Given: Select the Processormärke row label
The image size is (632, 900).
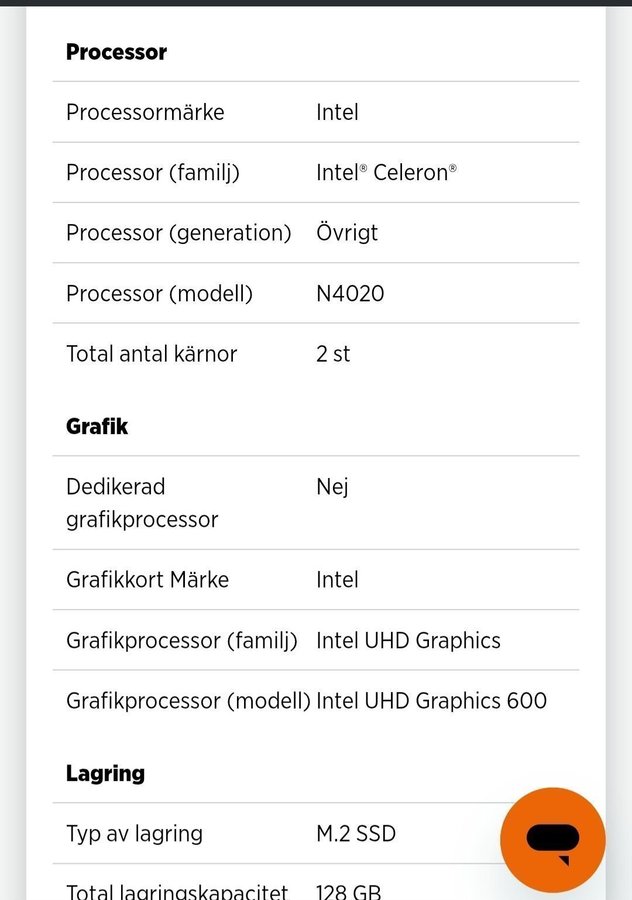Looking at the screenshot, I should [145, 112].
